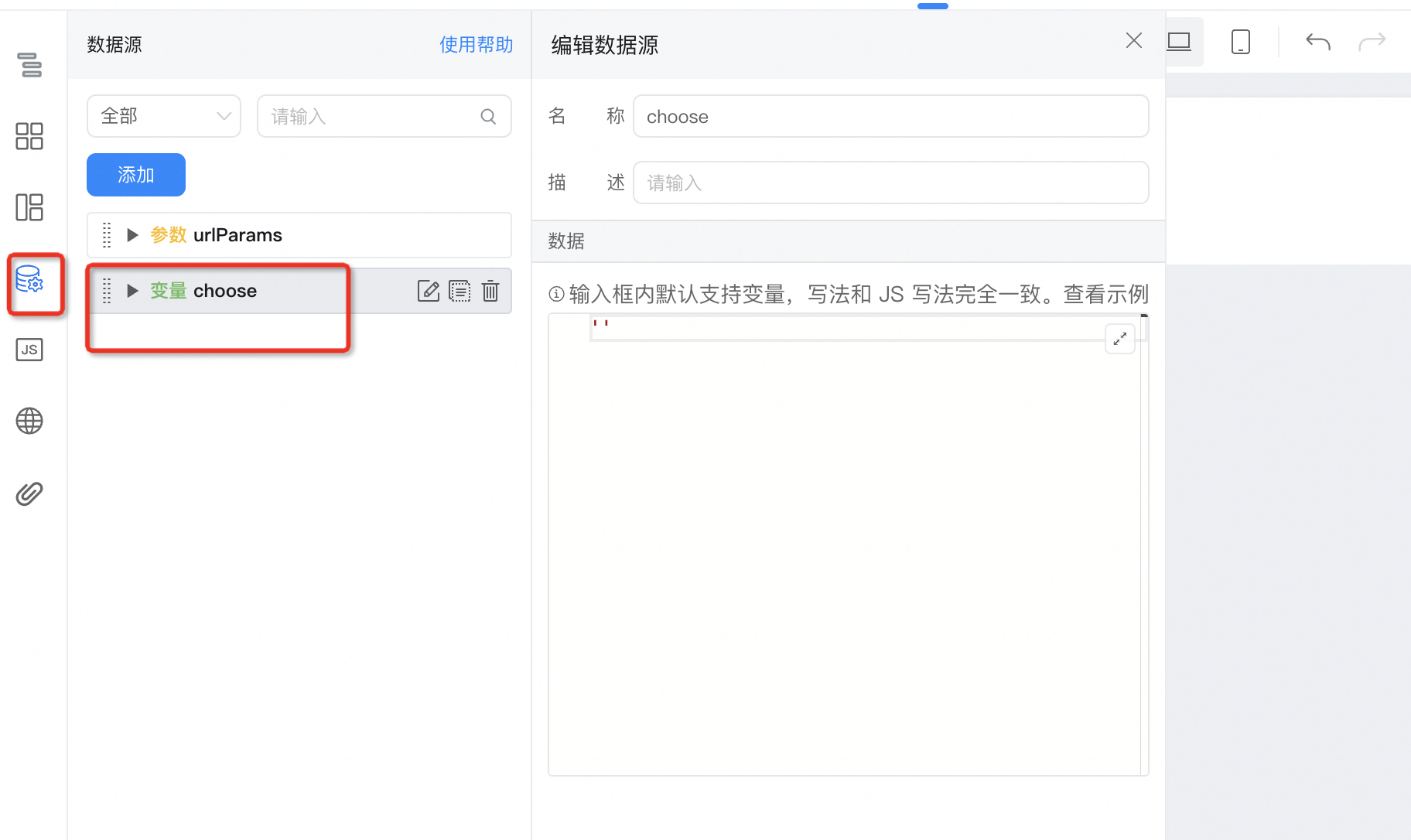Image resolution: width=1411 pixels, height=840 pixels.
Task: Open the layout blocks sidebar icon
Action: 29,207
